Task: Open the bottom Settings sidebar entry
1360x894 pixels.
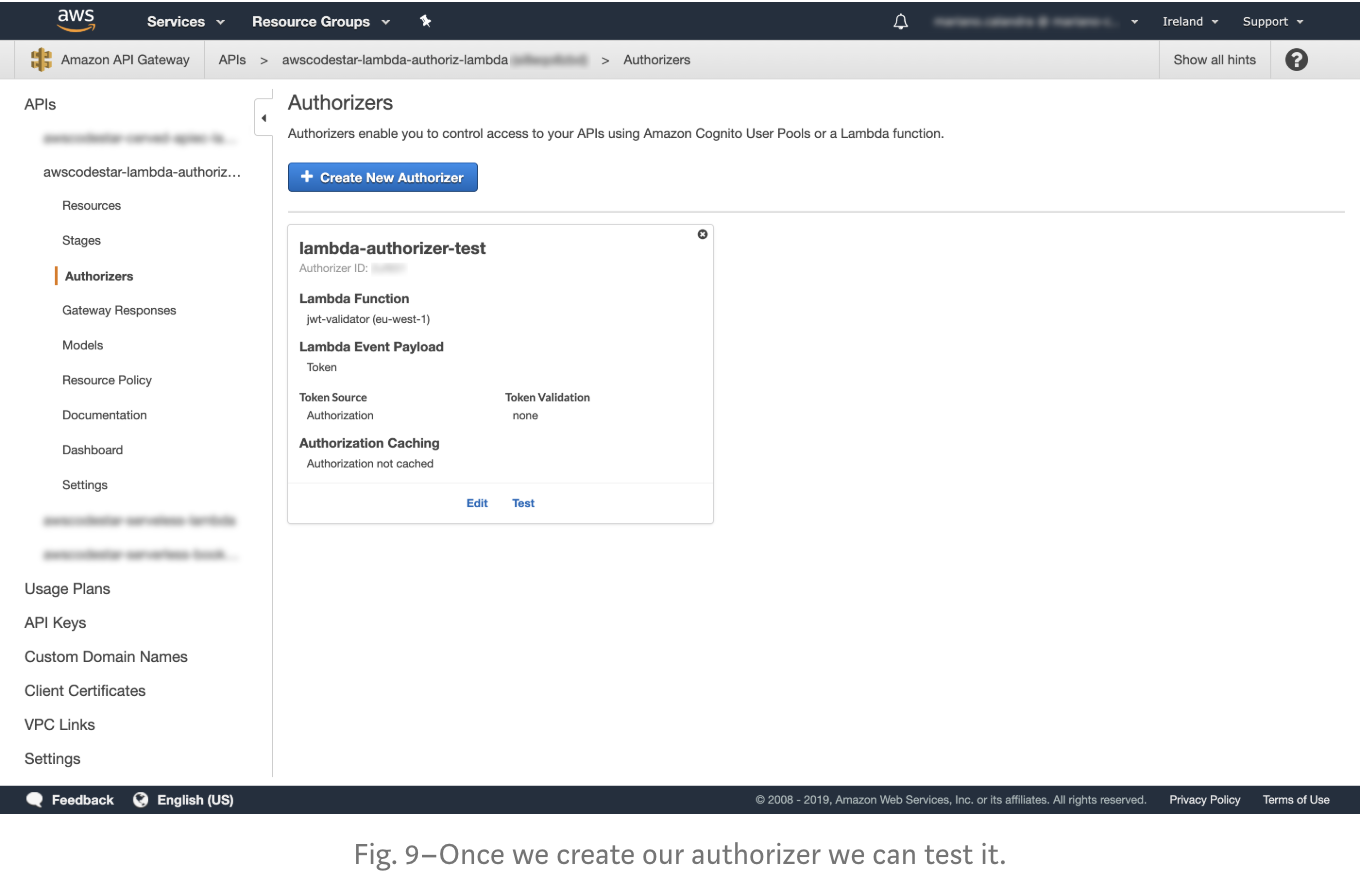Action: tap(52, 759)
